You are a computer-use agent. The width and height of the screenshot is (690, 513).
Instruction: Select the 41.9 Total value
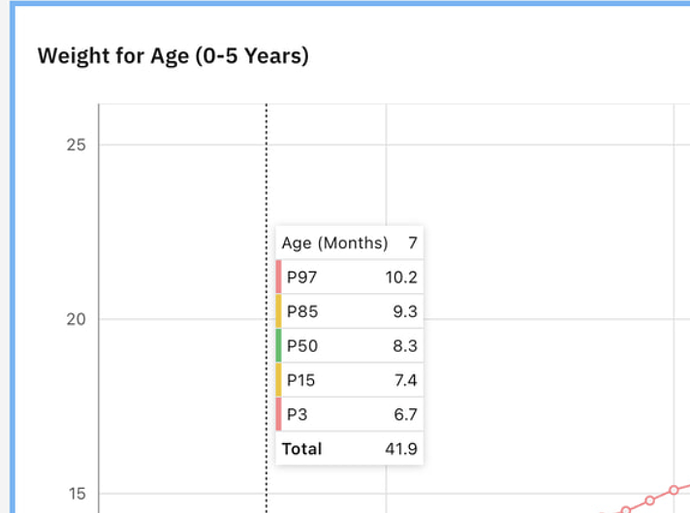(401, 449)
